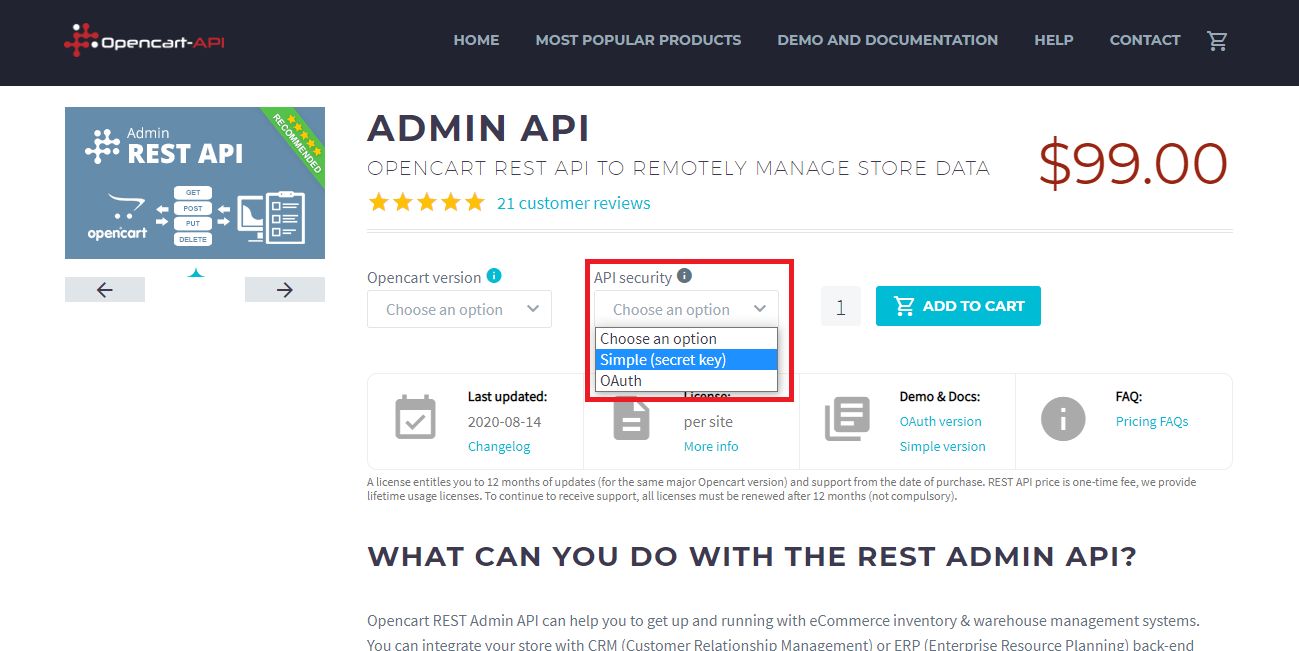Open the CONTACT page
This screenshot has height=651, width=1299.
click(1145, 41)
